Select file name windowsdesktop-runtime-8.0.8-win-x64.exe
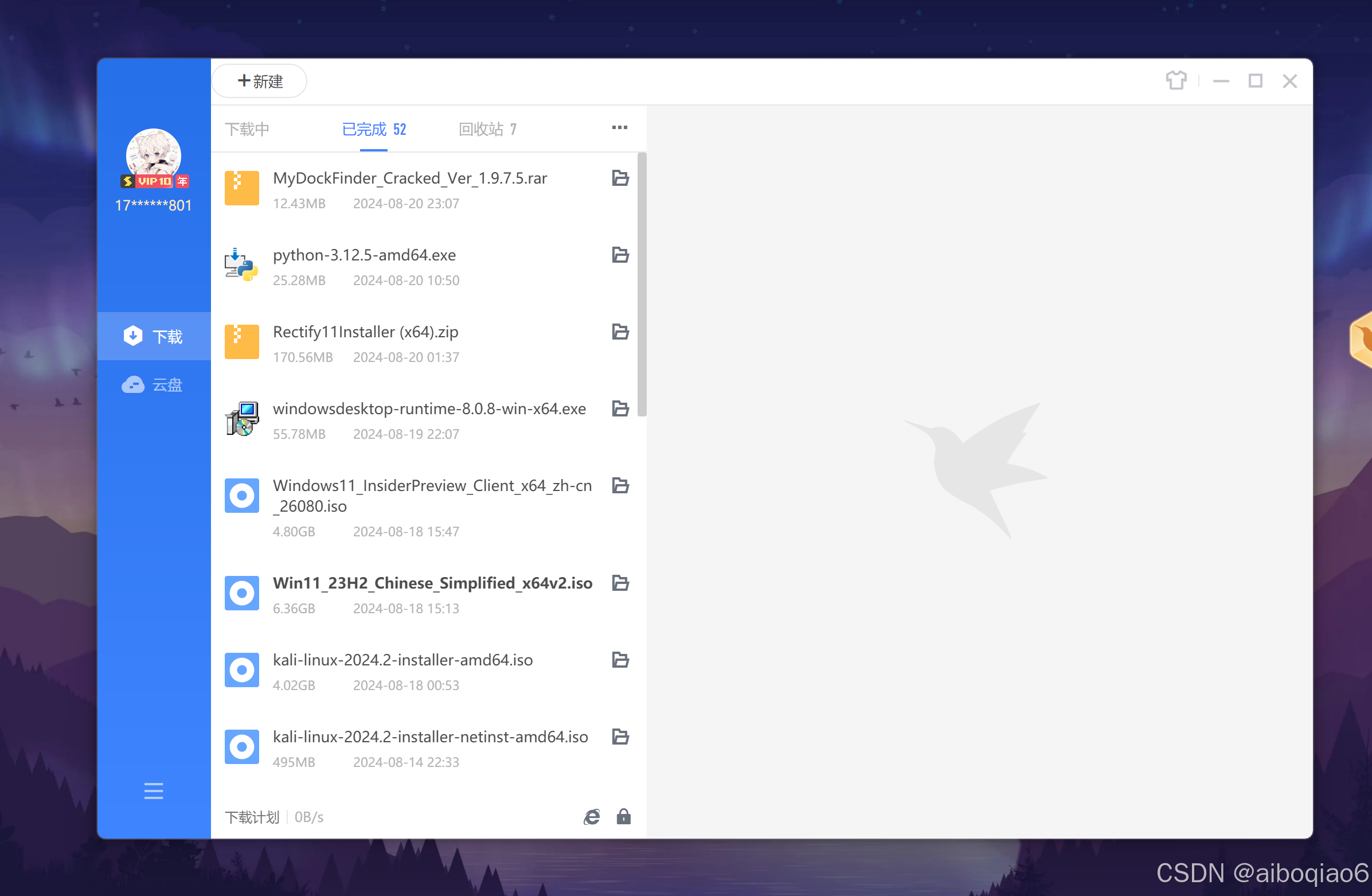 point(429,408)
